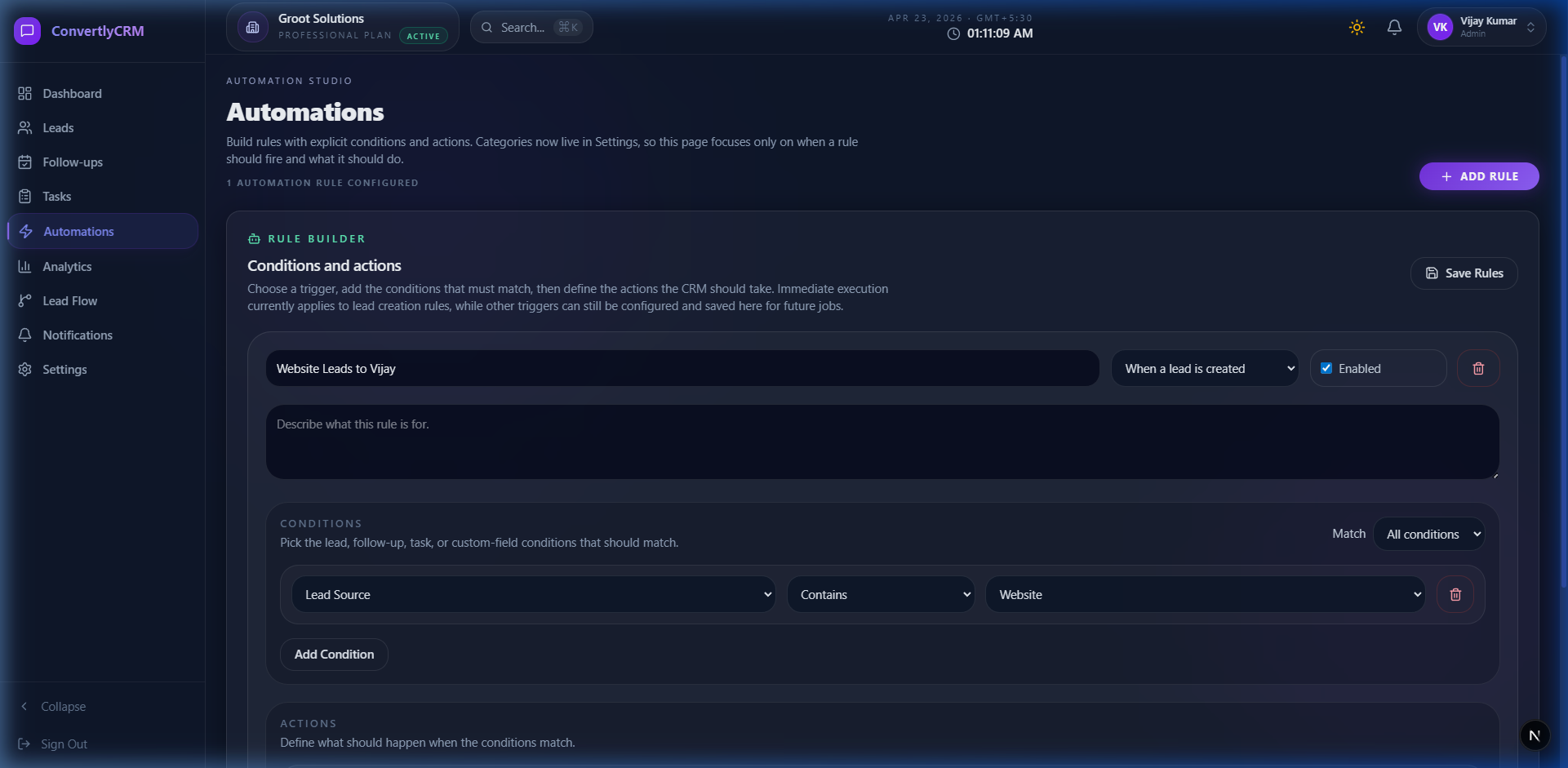Image resolution: width=1568 pixels, height=768 pixels.
Task: Remove the Lead Source condition row
Action: click(1455, 595)
